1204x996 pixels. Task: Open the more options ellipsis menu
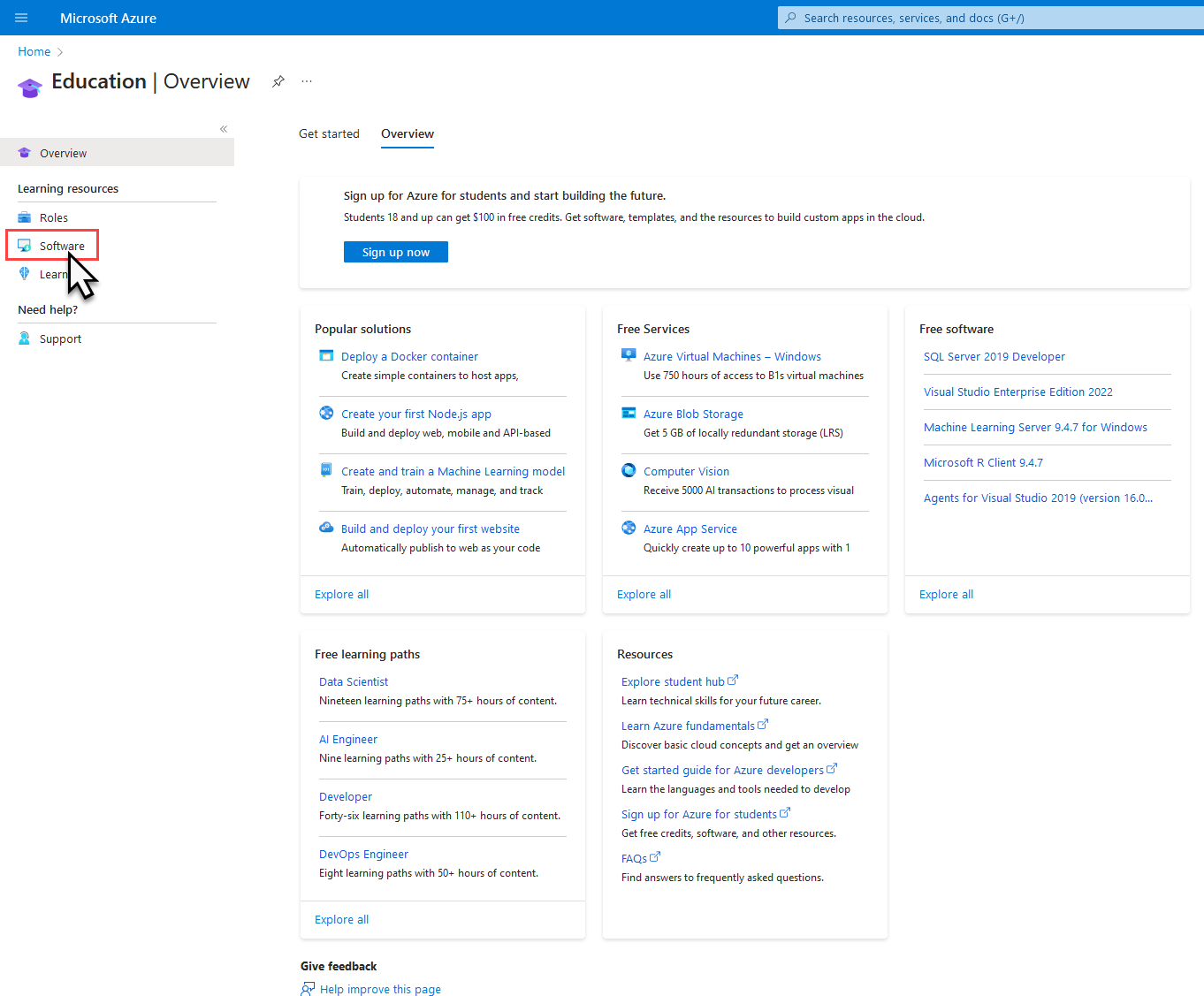(307, 81)
